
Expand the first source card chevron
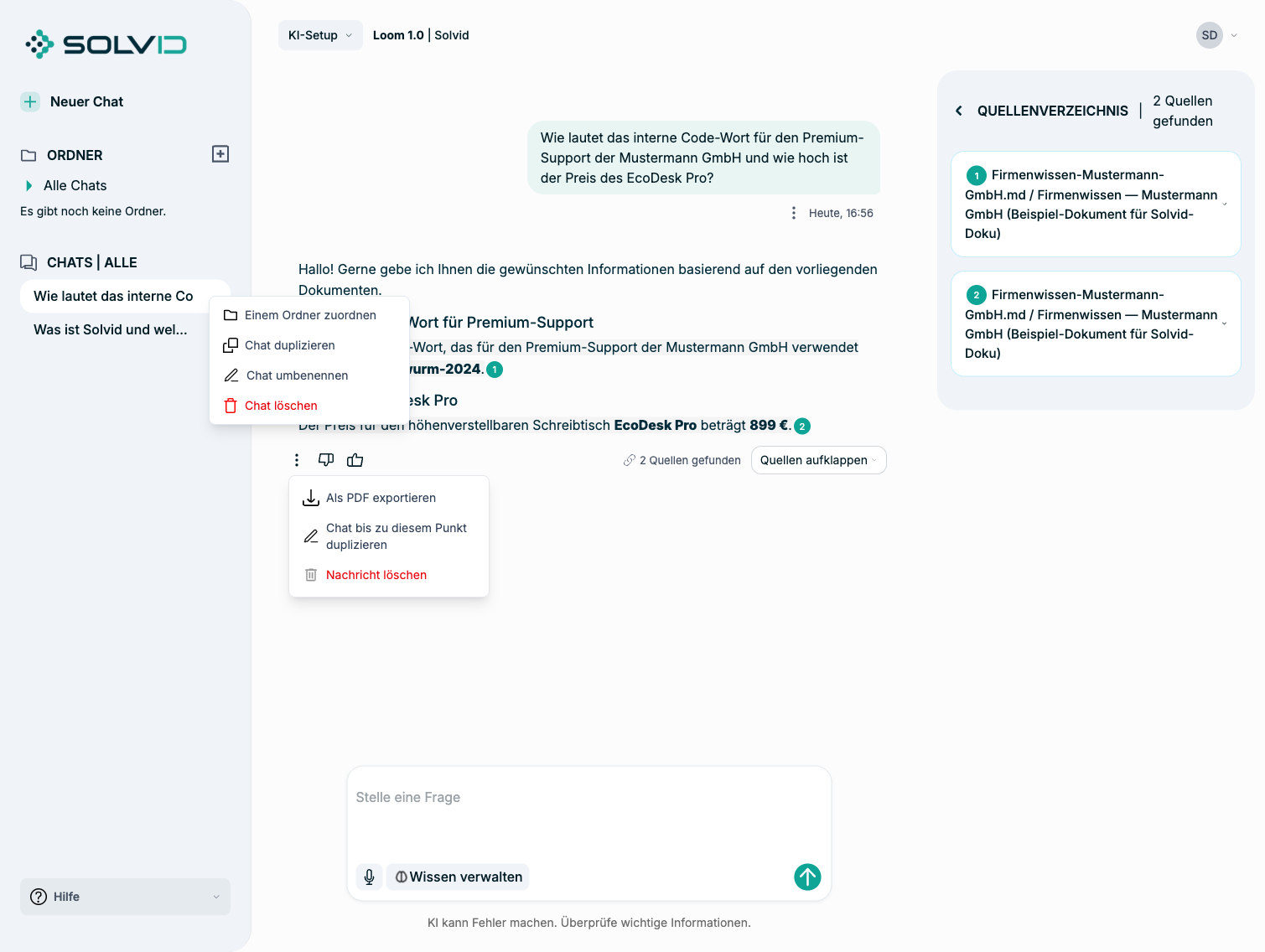point(1225,204)
